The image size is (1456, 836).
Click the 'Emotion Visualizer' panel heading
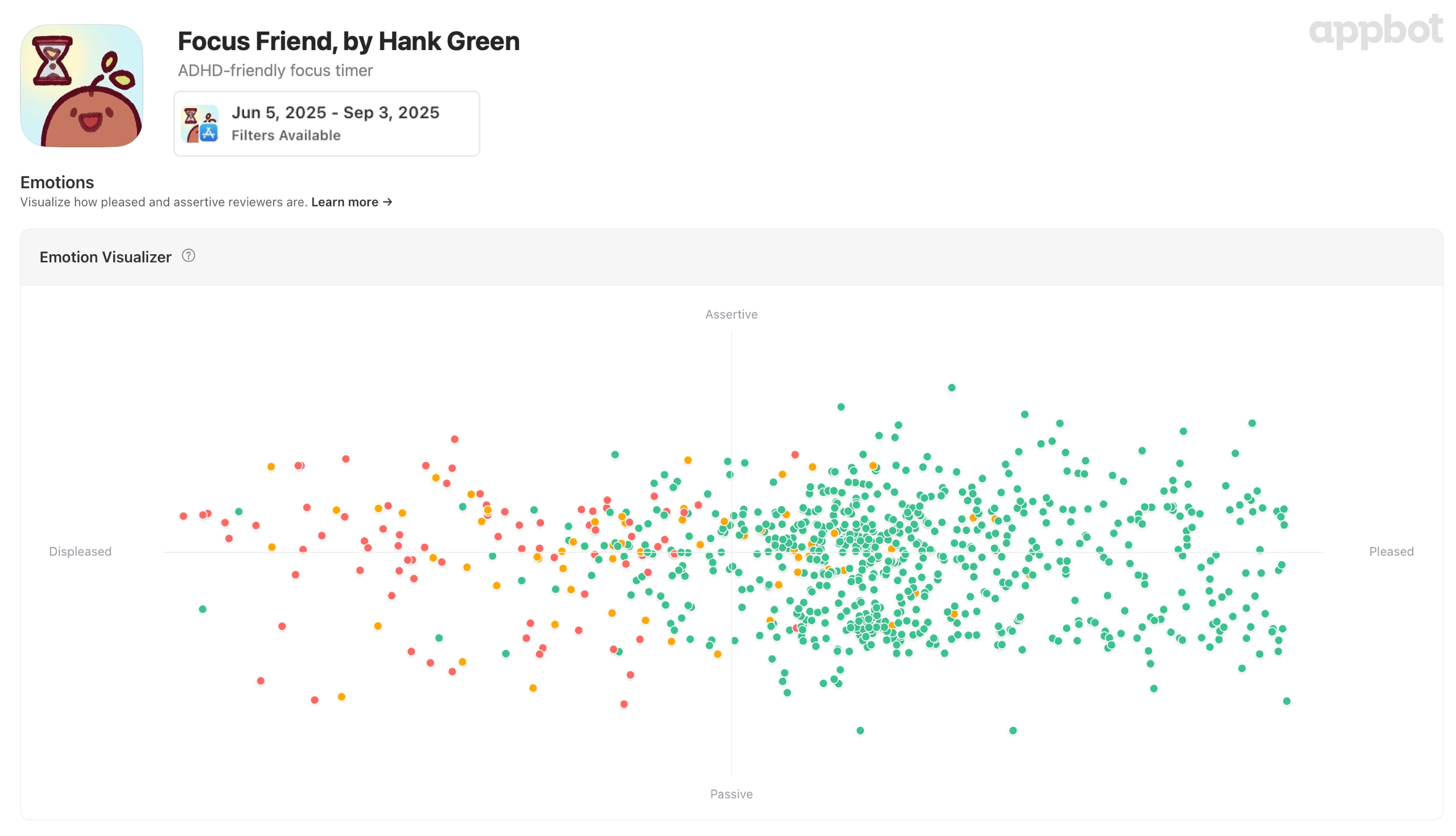(105, 257)
